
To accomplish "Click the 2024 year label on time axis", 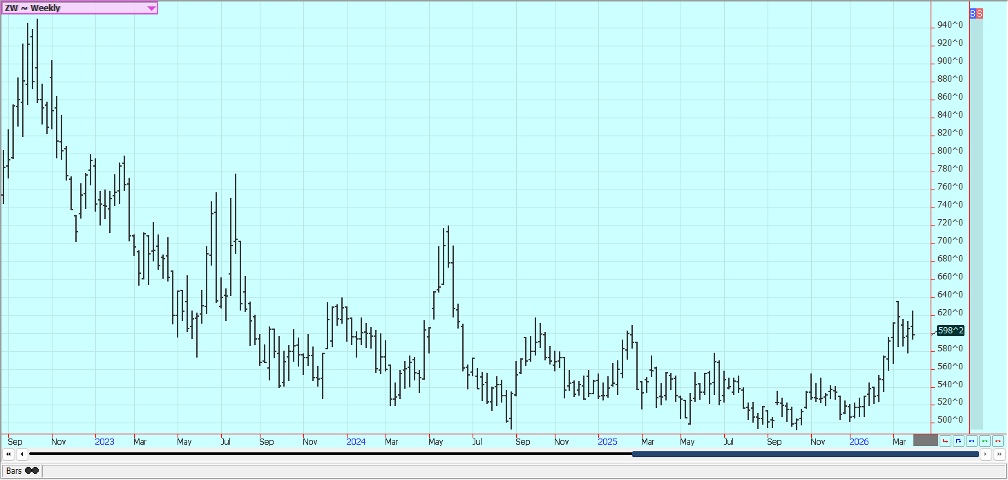I will tap(356, 440).
